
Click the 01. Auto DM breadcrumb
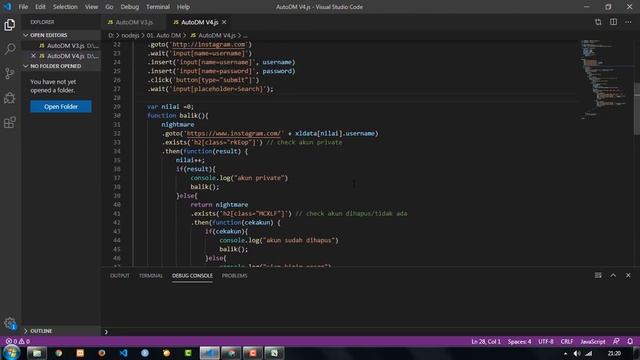[x=163, y=36]
